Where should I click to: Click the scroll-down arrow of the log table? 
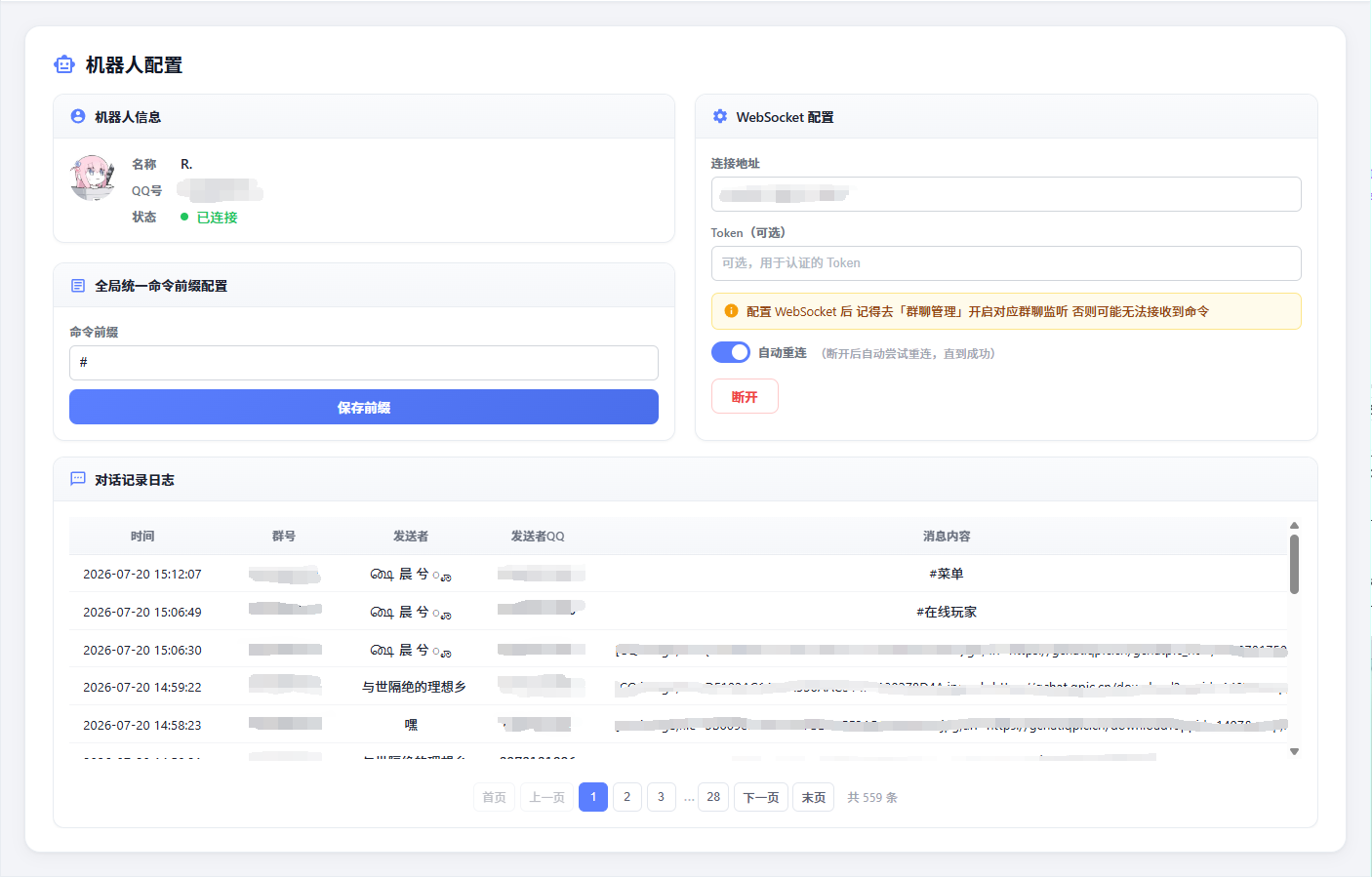[x=1294, y=752]
